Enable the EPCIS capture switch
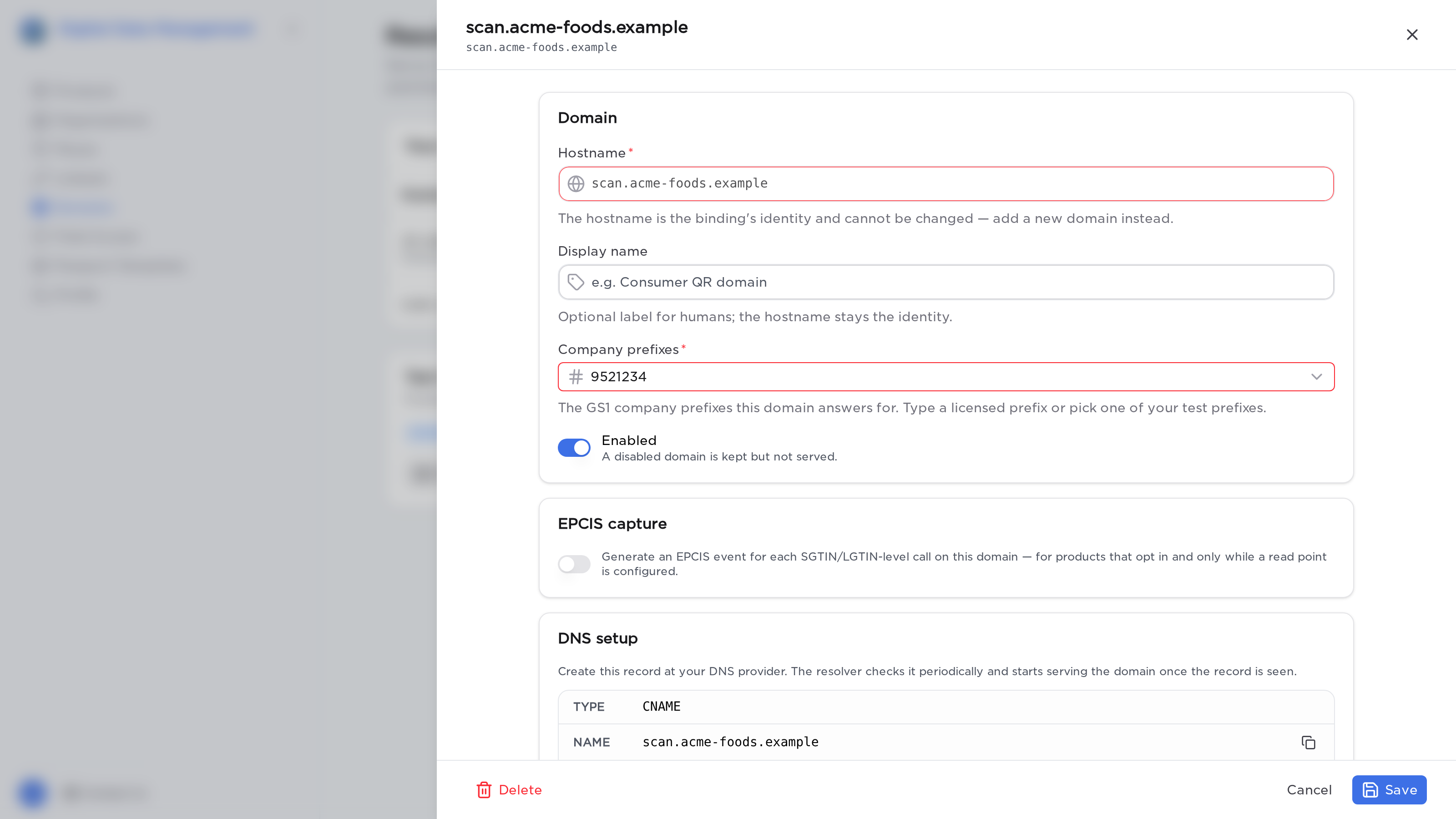 pyautogui.click(x=574, y=564)
